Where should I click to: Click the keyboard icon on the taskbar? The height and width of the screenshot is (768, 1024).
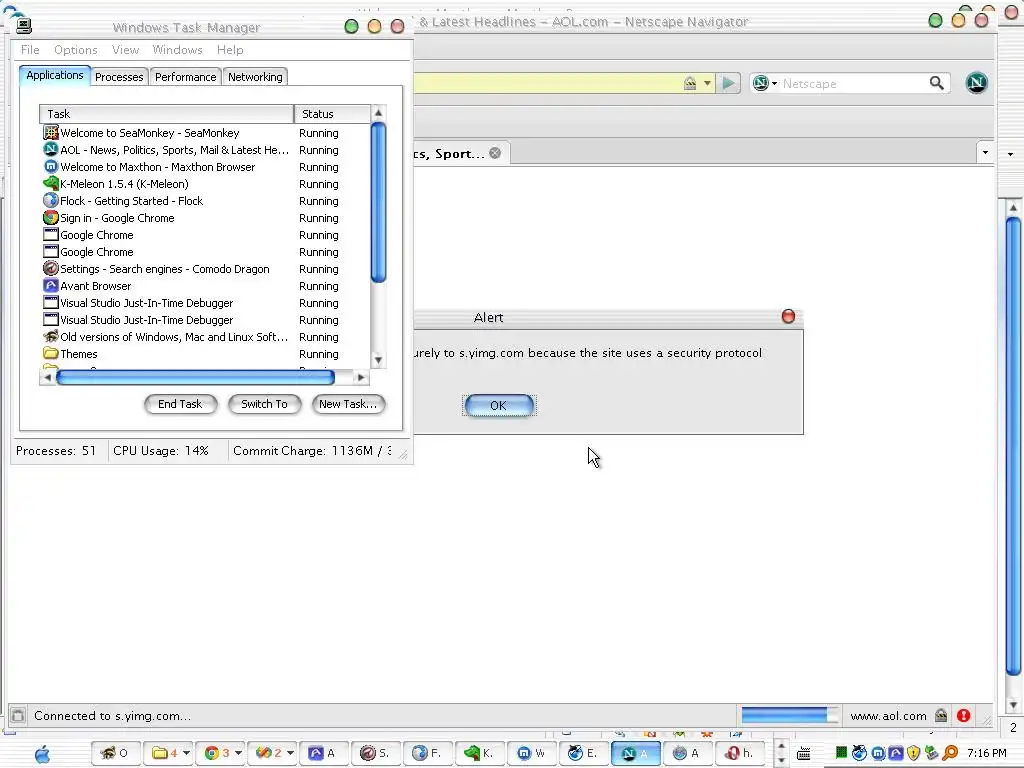coord(804,754)
